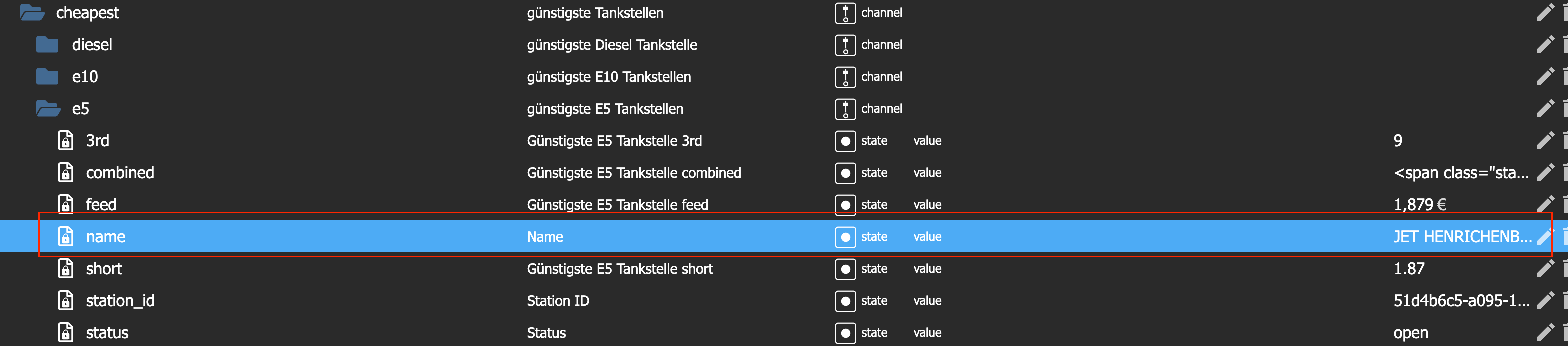Select the combined state row
Screen dimensions: 1568x346
point(784,173)
